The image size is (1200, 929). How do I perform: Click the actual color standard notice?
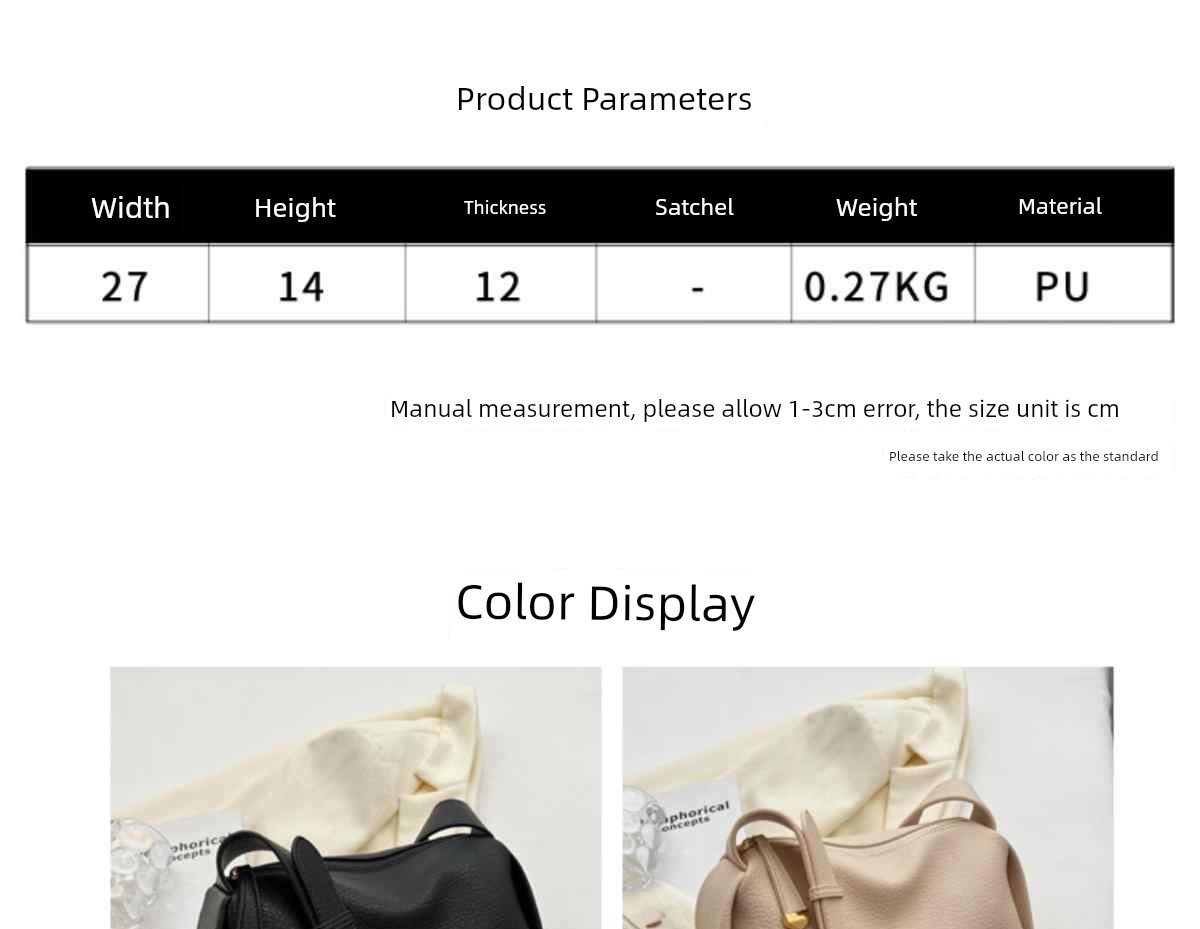[1023, 456]
